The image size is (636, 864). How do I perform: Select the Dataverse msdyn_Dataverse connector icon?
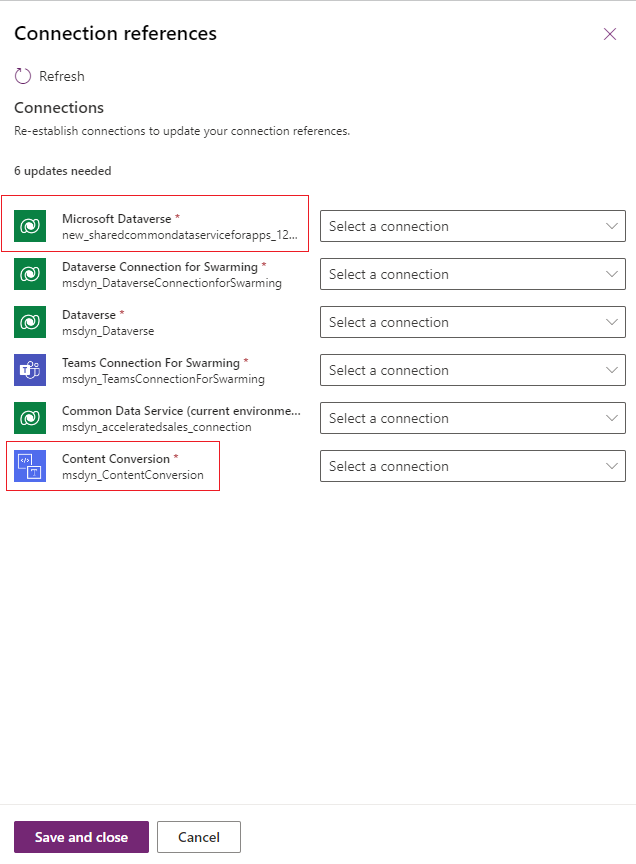pyautogui.click(x=29, y=322)
